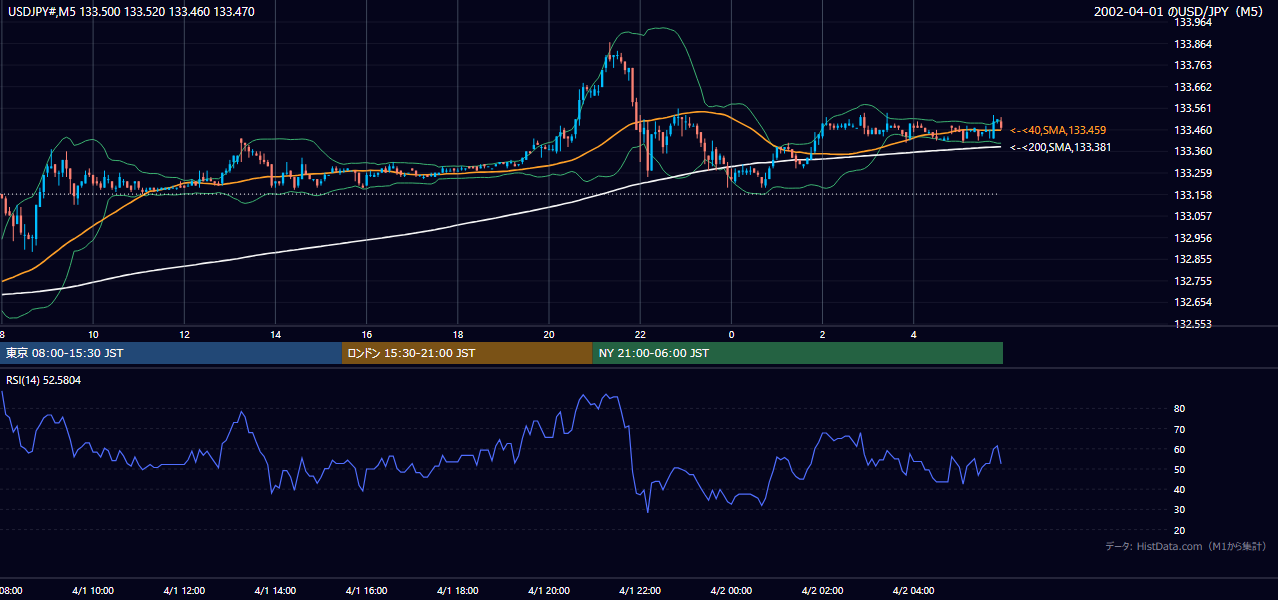Click the 2002-04-01 のUSD/JPY（M5） chart title
This screenshot has height=600, width=1278.
pos(1180,12)
